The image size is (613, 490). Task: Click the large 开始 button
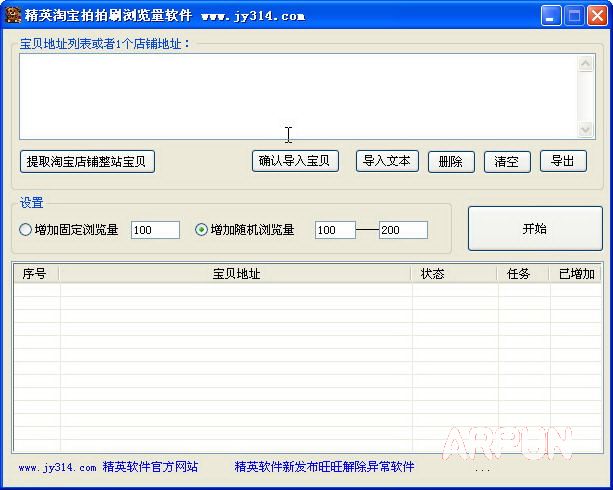(x=535, y=228)
